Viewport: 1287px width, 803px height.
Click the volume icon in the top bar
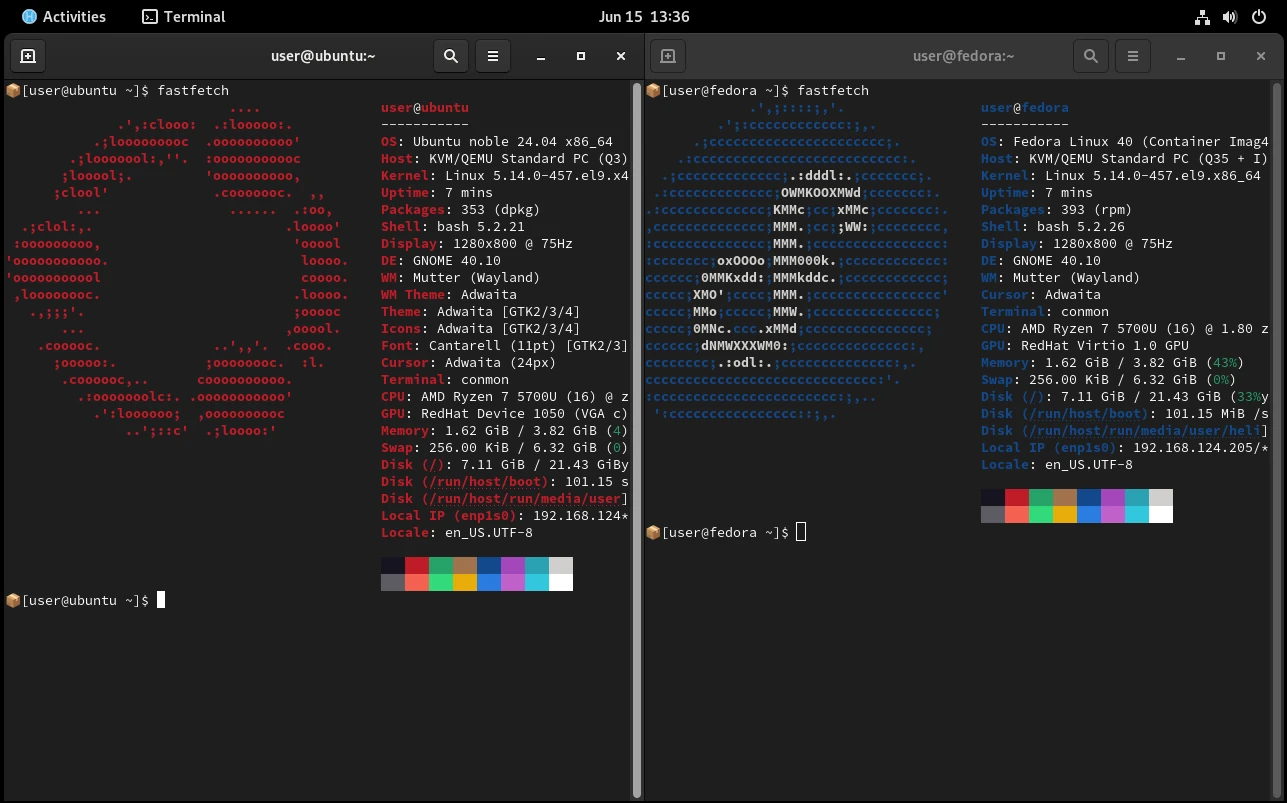point(1230,17)
